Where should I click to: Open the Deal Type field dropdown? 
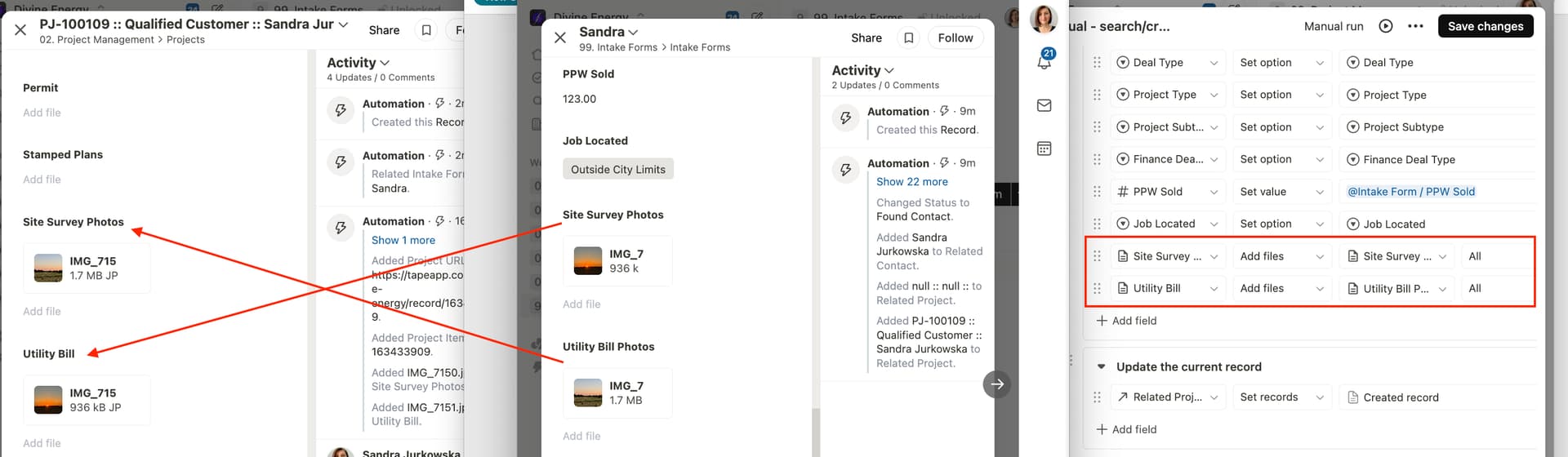[x=1167, y=63]
